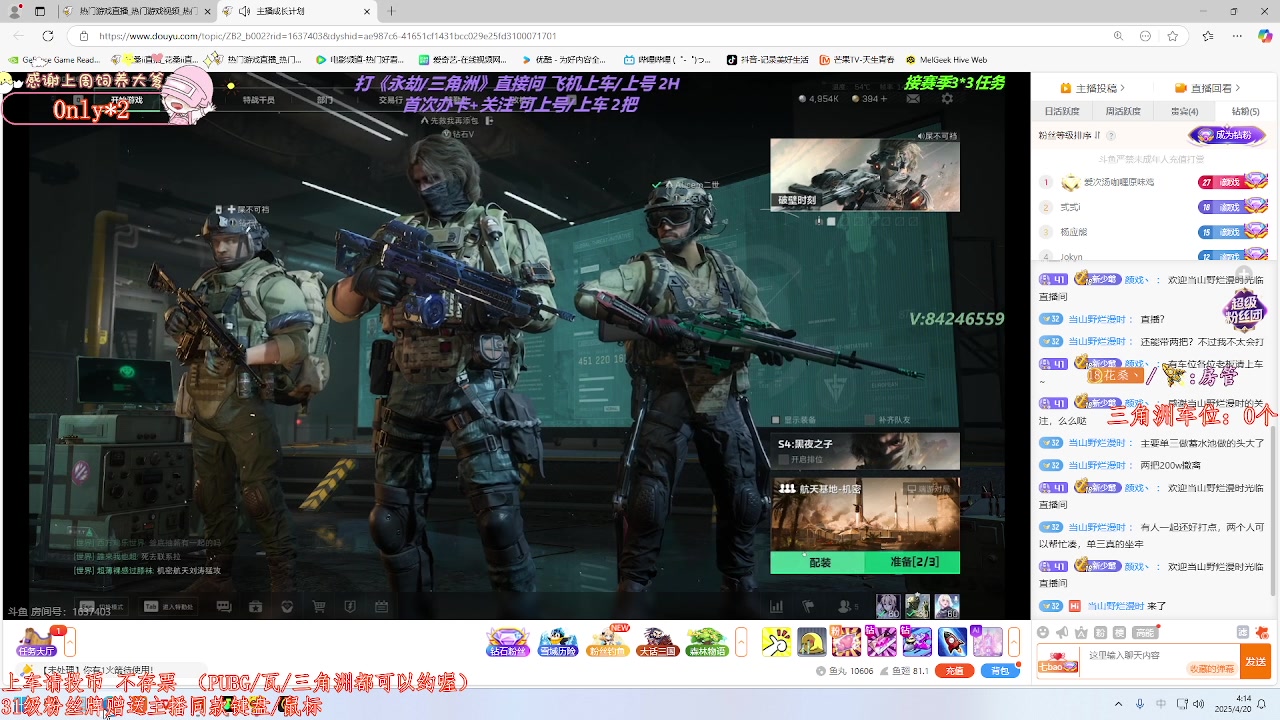Add page to browser favorites star
Screen dimensions: 1280x720
[1172, 36]
